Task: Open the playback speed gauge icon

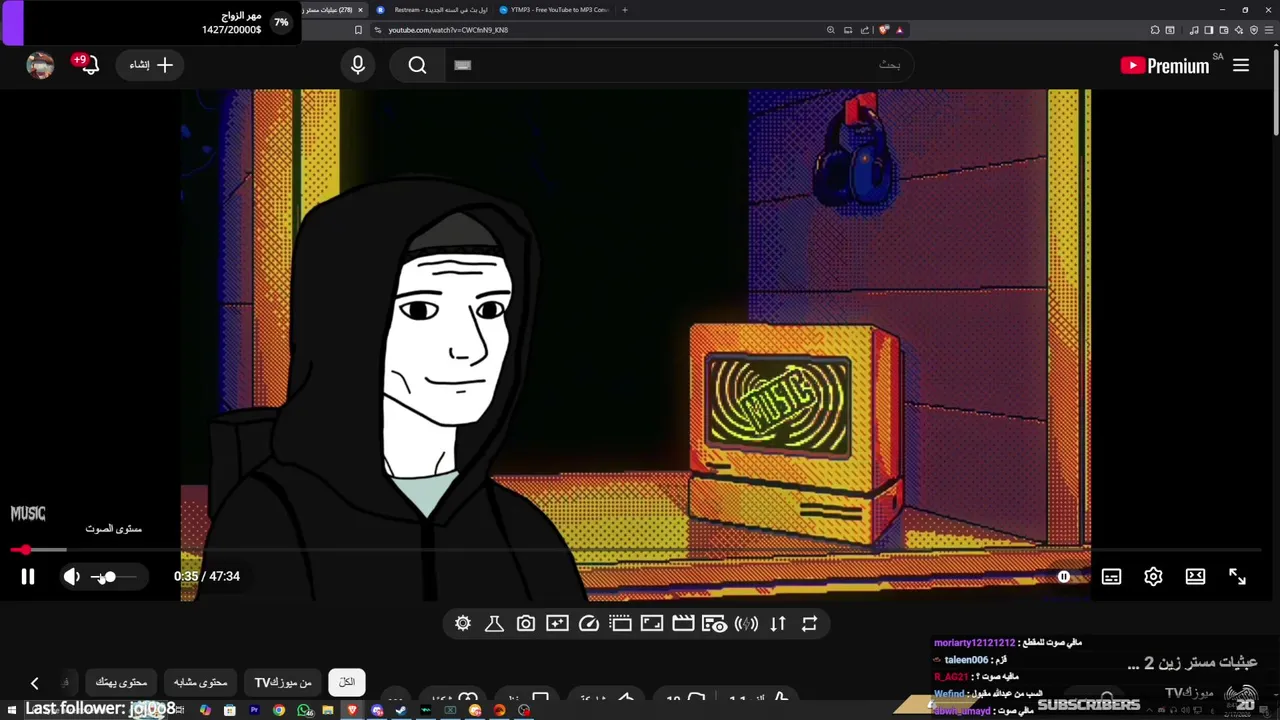Action: click(x=589, y=623)
